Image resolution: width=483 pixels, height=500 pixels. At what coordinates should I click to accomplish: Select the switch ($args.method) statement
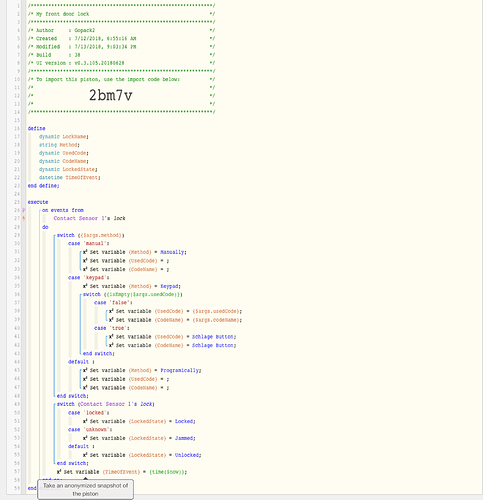click(x=90, y=235)
